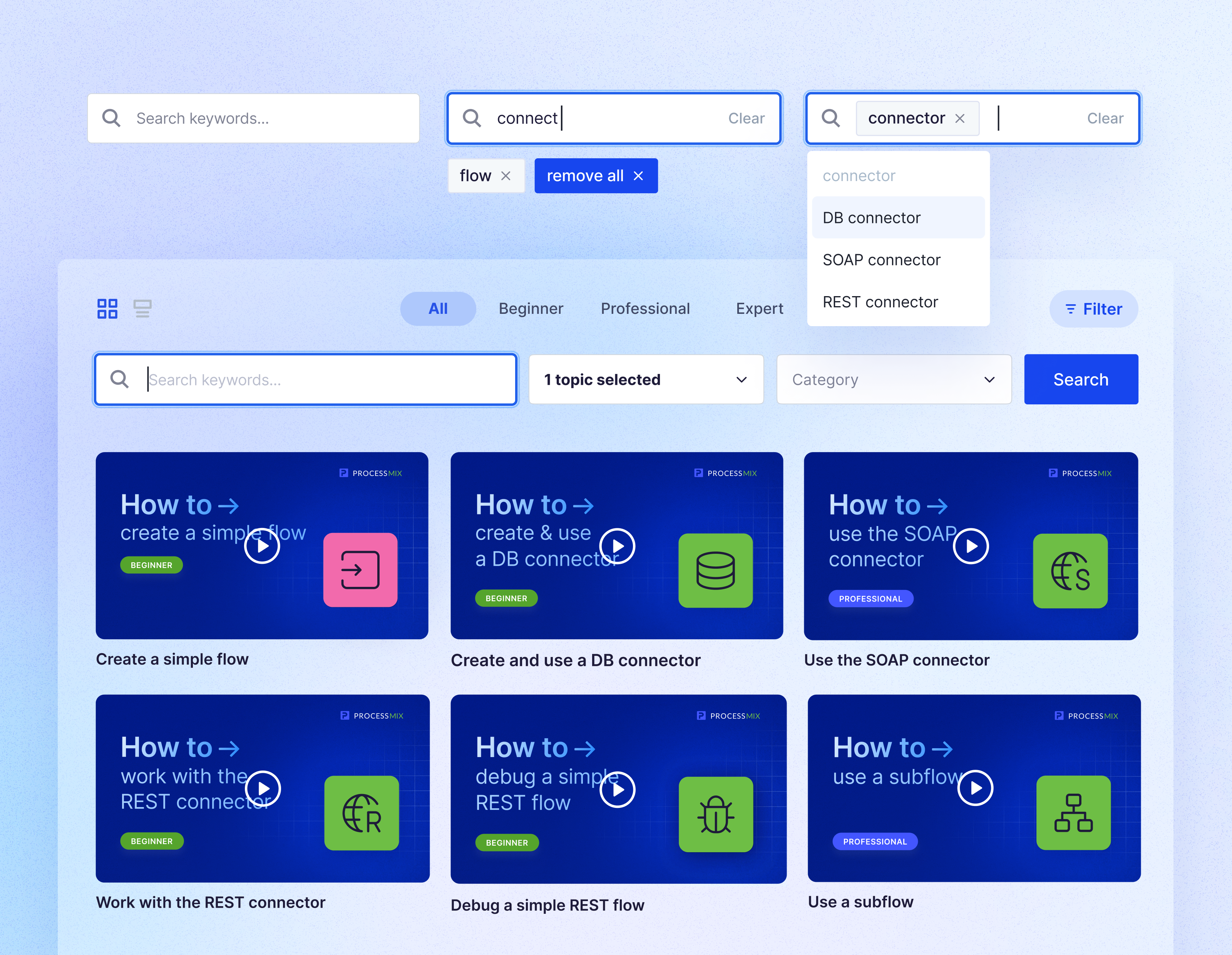The height and width of the screenshot is (955, 1232).
Task: Switch to the Beginner tab
Action: (x=530, y=308)
